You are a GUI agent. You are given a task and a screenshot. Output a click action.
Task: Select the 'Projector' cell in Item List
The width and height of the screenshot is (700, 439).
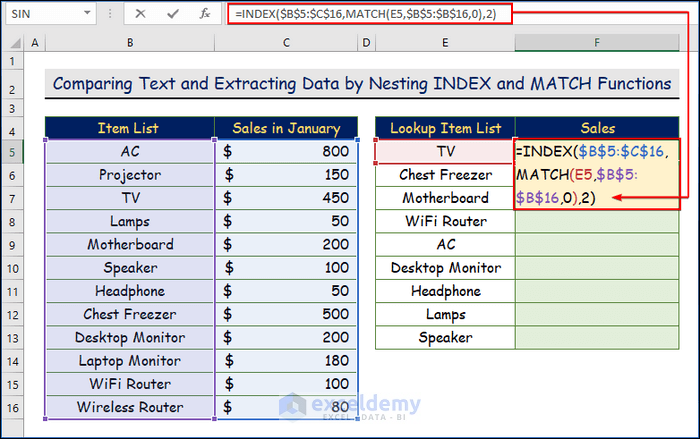[x=129, y=175]
